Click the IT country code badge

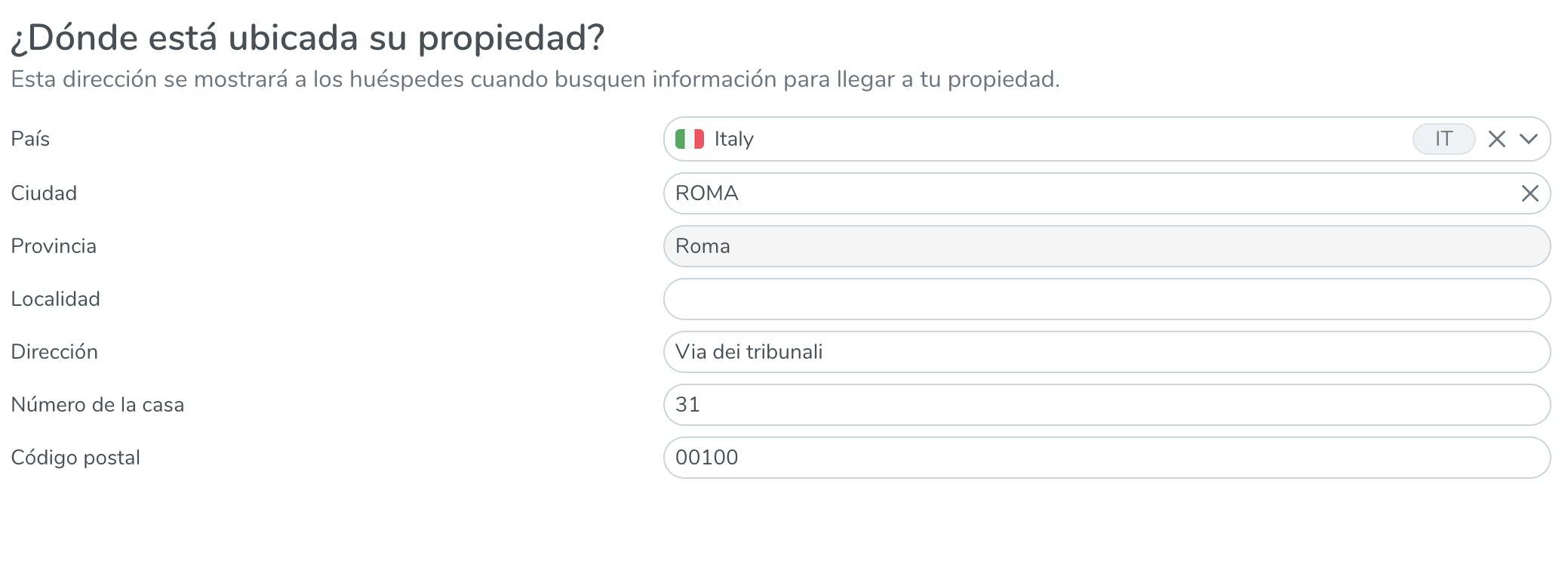click(1443, 139)
